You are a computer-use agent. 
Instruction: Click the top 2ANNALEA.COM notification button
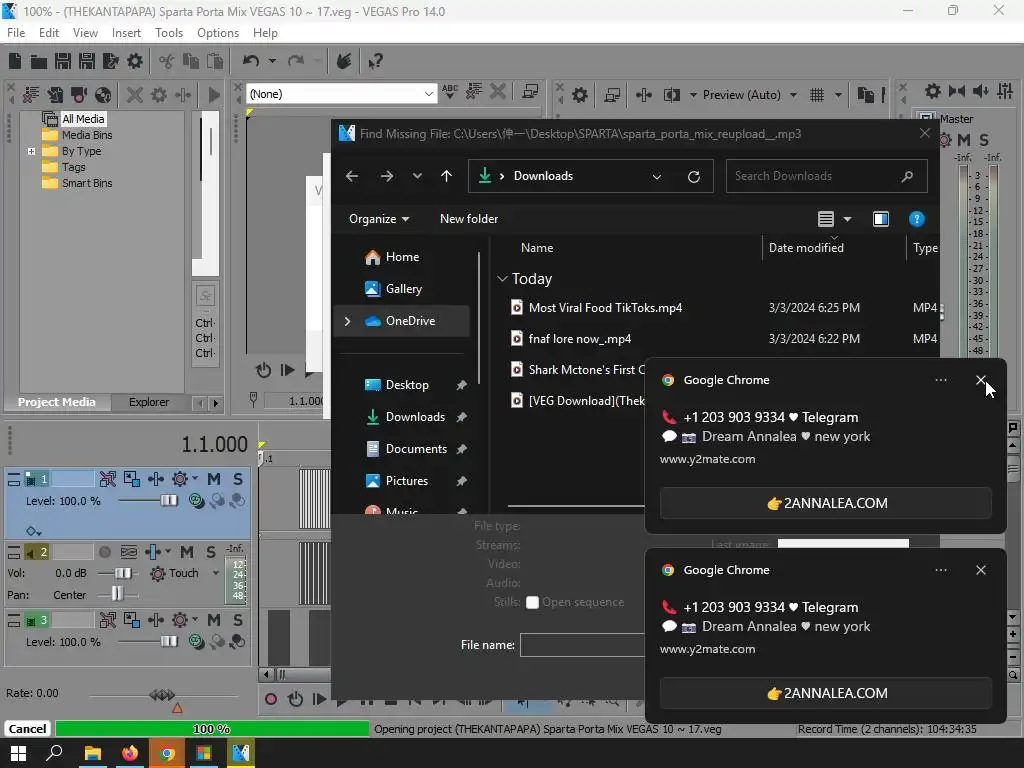pyautogui.click(x=826, y=504)
